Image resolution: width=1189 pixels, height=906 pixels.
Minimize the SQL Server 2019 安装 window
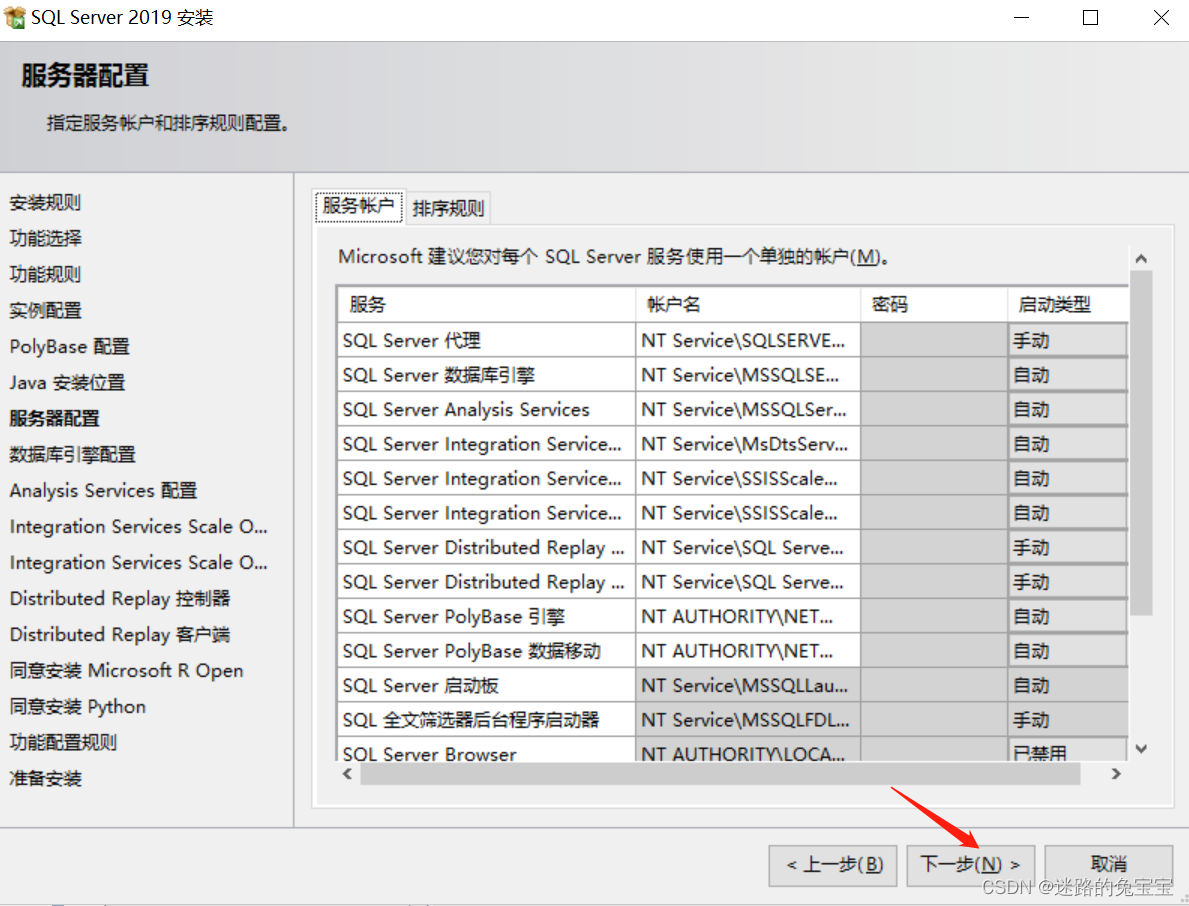(x=1021, y=17)
